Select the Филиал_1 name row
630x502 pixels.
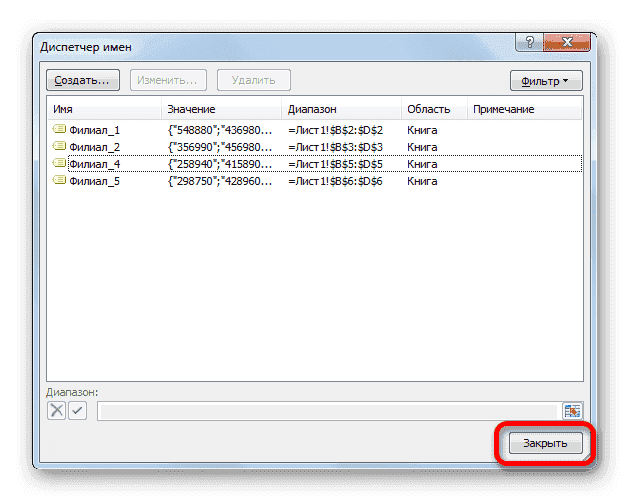(x=315, y=130)
